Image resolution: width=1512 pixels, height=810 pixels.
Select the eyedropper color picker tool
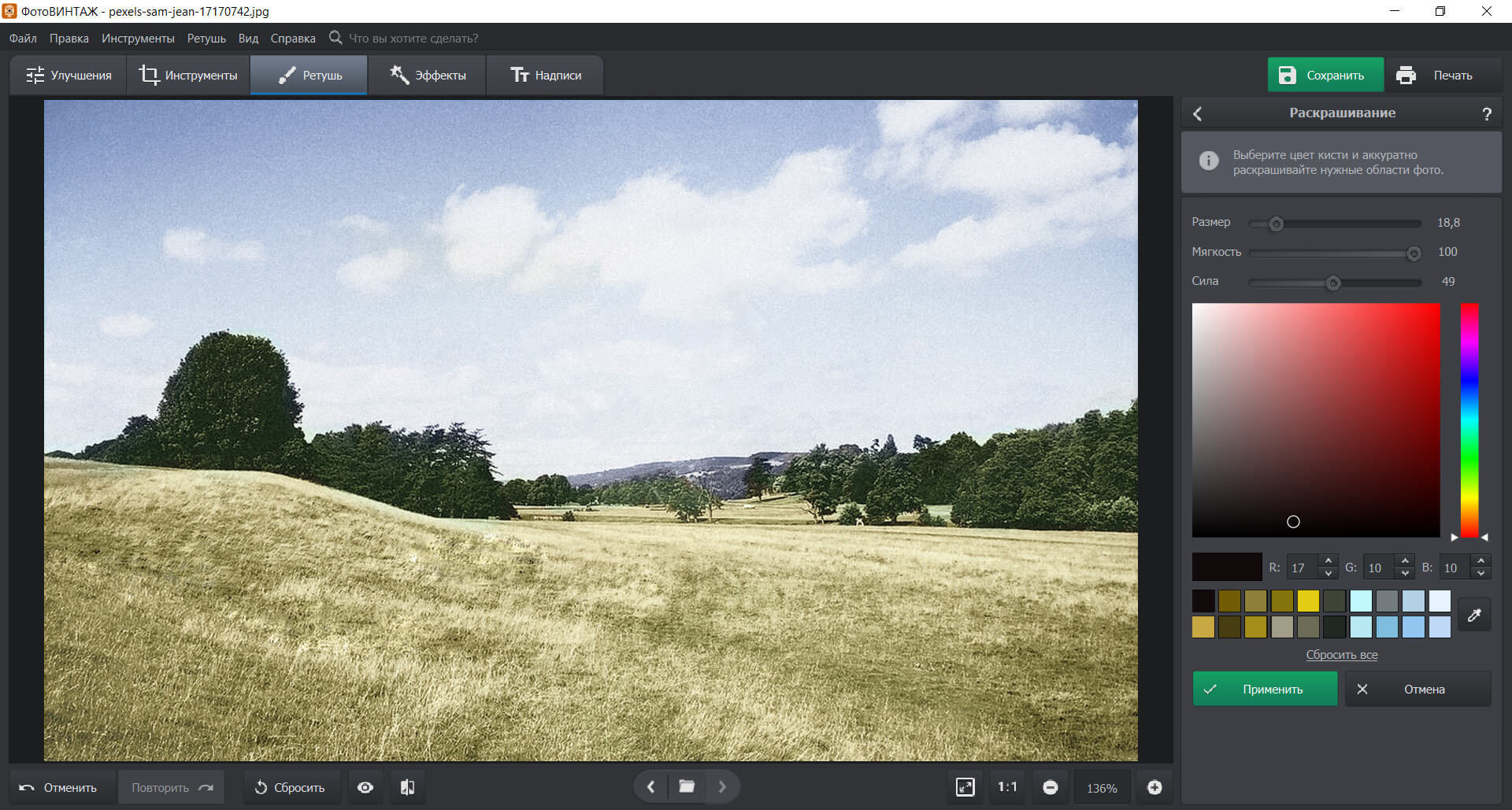1474,615
